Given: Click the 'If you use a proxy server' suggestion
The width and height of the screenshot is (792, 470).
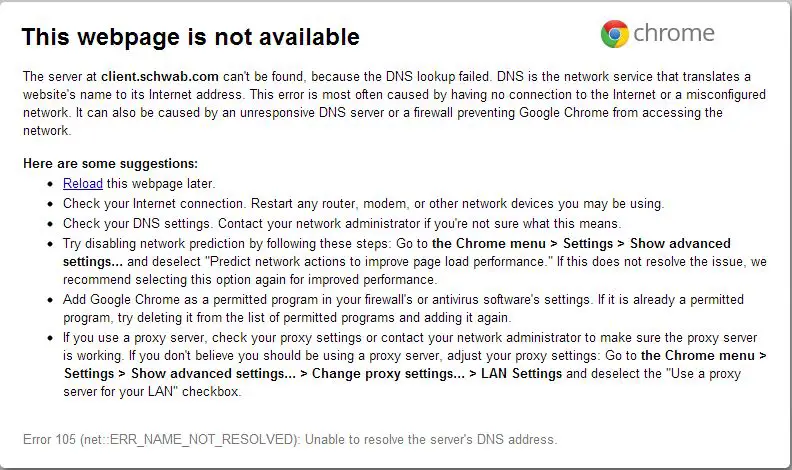Looking at the screenshot, I should click(415, 364).
